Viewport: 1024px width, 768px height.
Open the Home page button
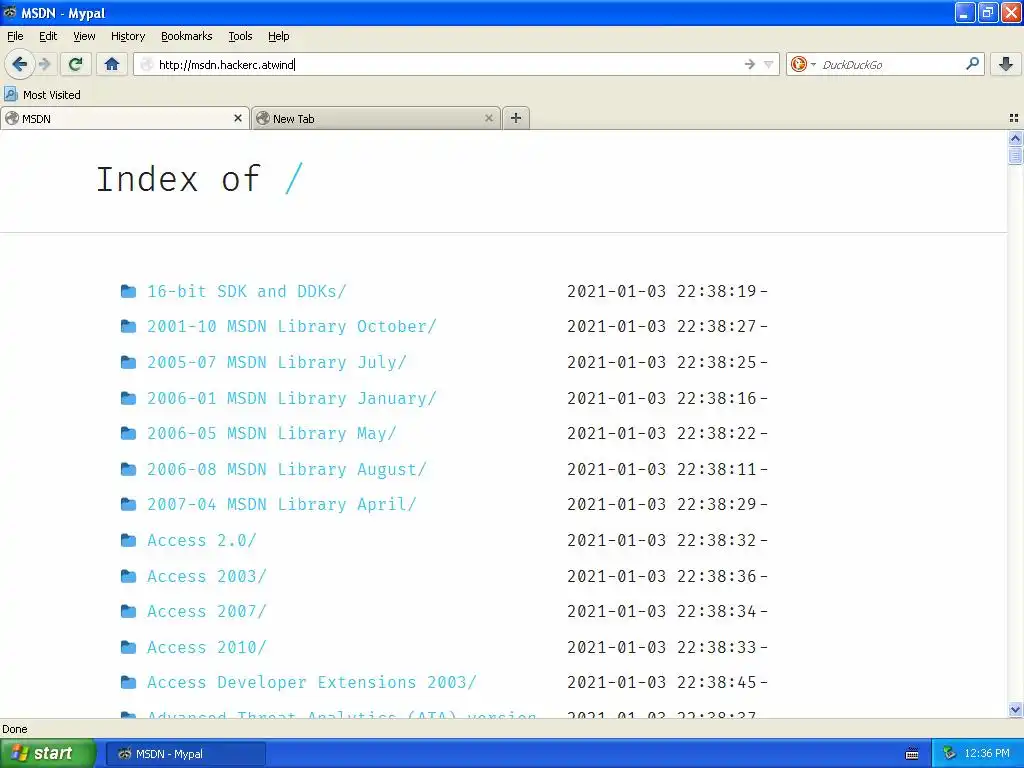pyautogui.click(x=112, y=64)
